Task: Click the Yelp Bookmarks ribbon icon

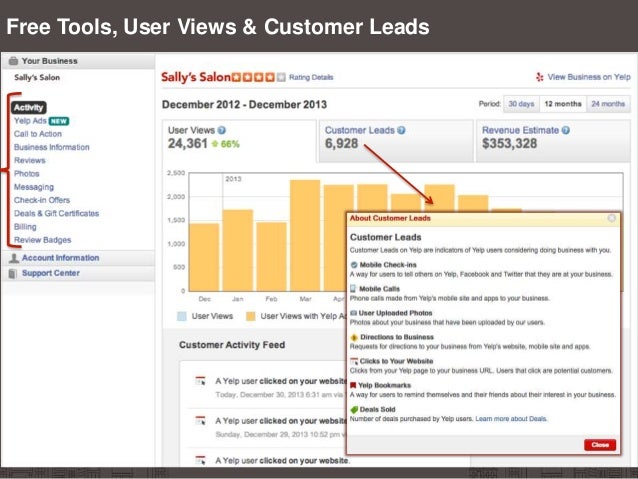Action: tap(353, 385)
